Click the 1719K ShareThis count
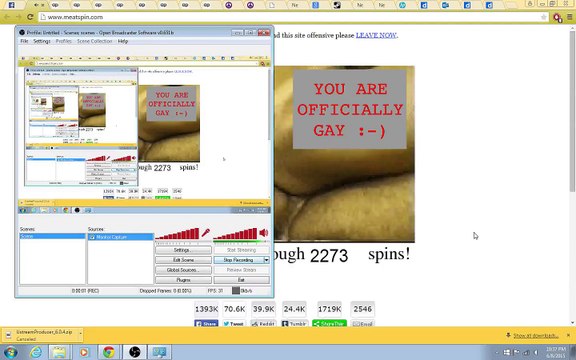The width and height of the screenshot is (576, 360). click(x=330, y=309)
